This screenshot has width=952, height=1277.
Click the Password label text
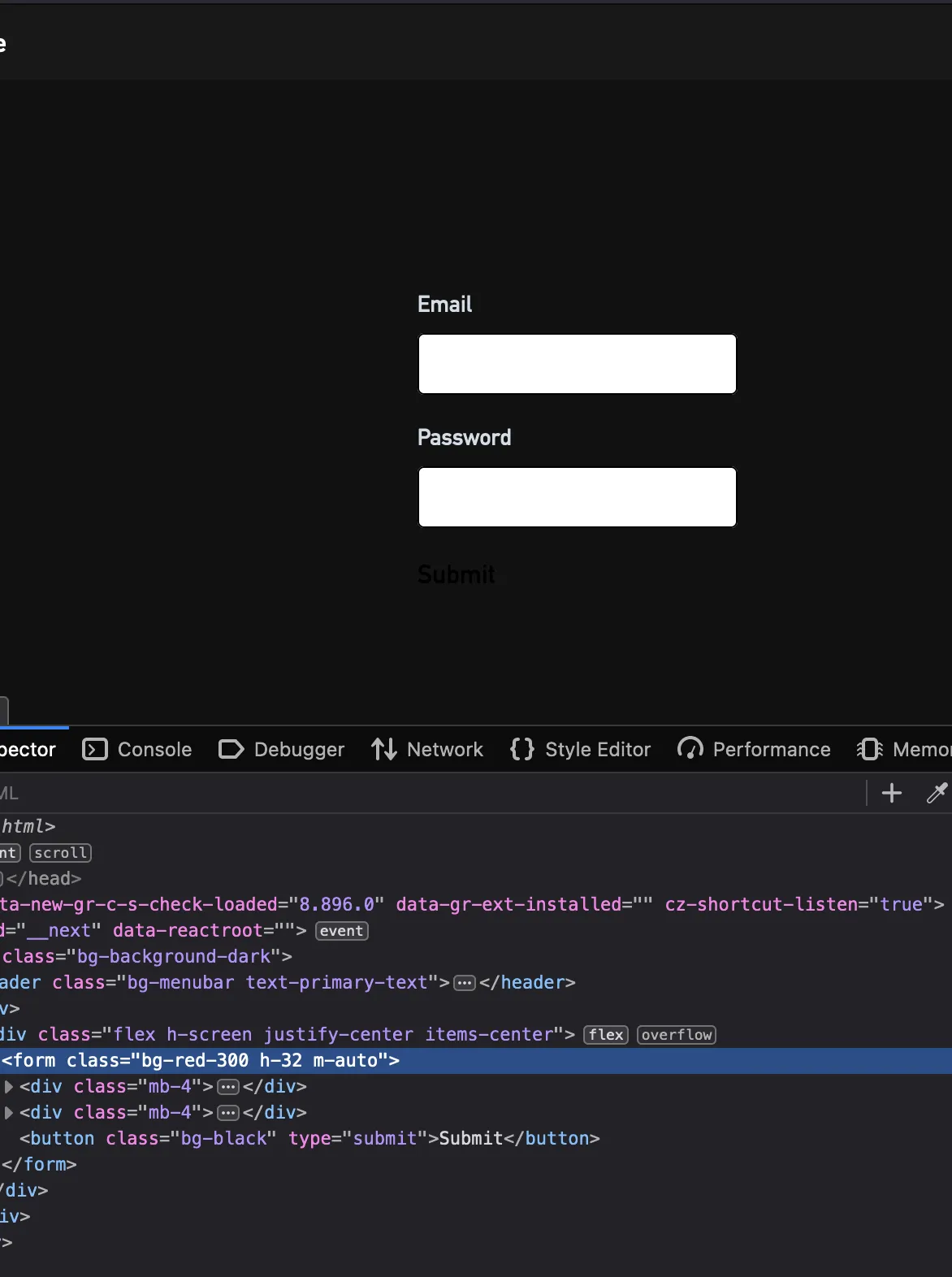point(465,437)
